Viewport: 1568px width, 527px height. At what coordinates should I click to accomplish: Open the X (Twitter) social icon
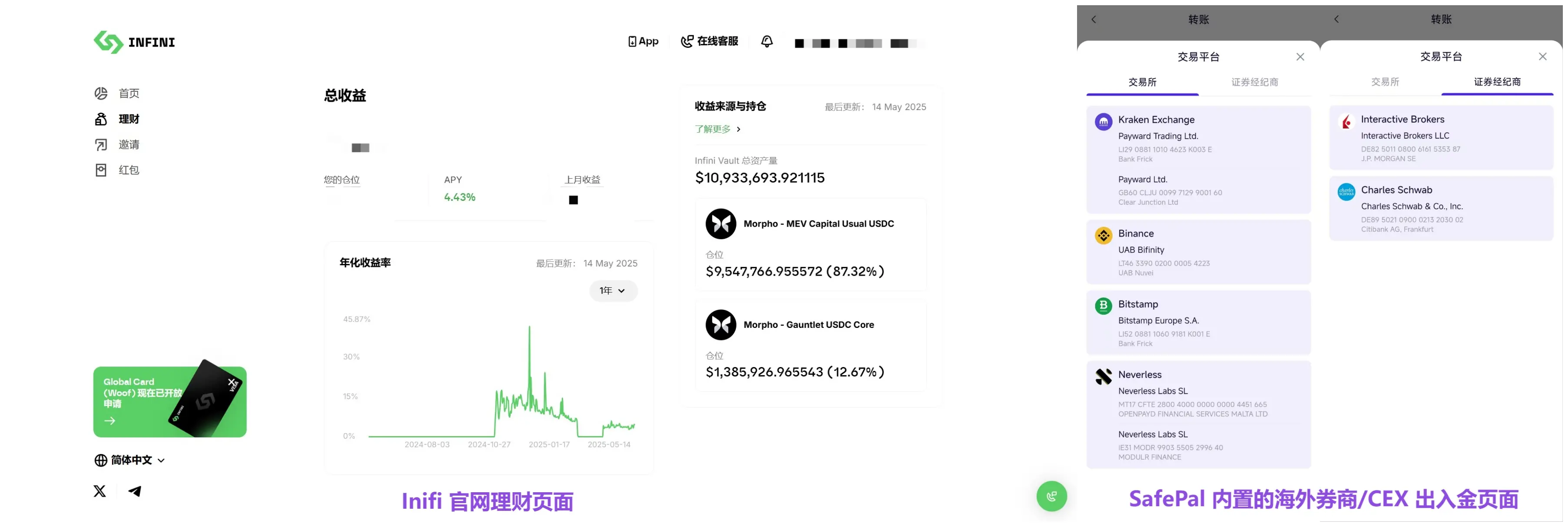click(100, 491)
